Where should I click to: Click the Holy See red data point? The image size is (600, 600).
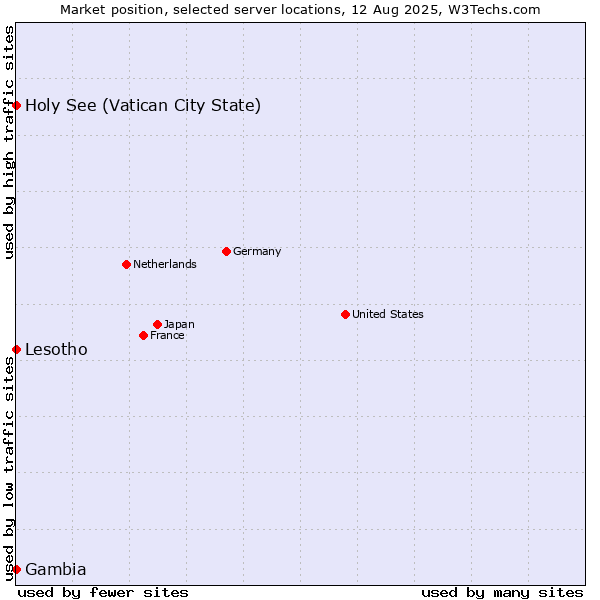click(16, 105)
